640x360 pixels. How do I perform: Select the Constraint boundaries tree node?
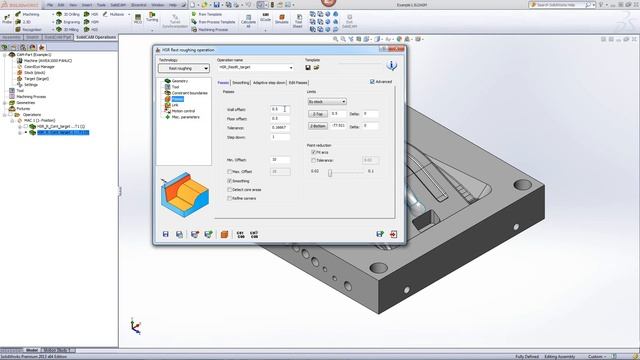click(x=189, y=93)
